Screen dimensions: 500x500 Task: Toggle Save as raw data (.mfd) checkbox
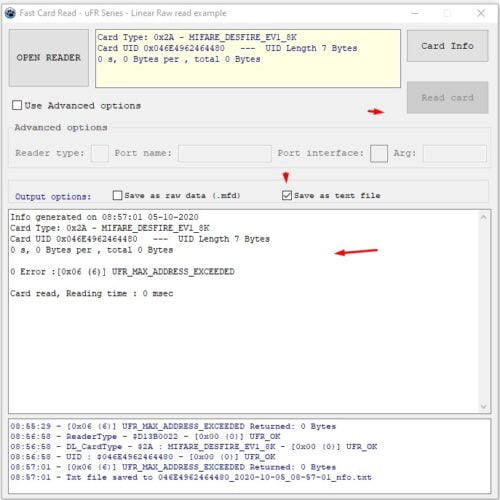(117, 195)
